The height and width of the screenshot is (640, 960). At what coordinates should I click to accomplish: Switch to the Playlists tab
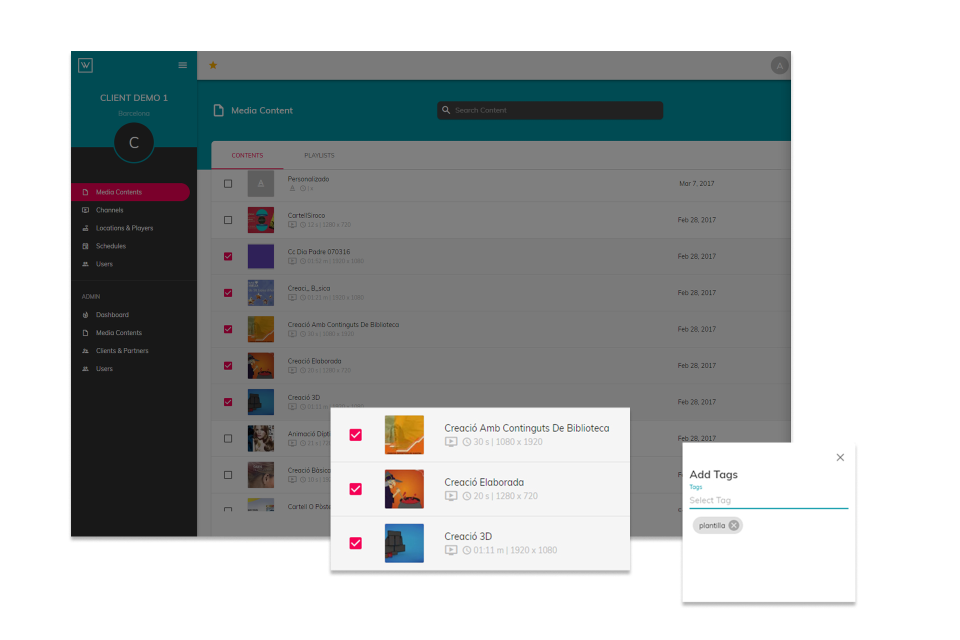320,156
